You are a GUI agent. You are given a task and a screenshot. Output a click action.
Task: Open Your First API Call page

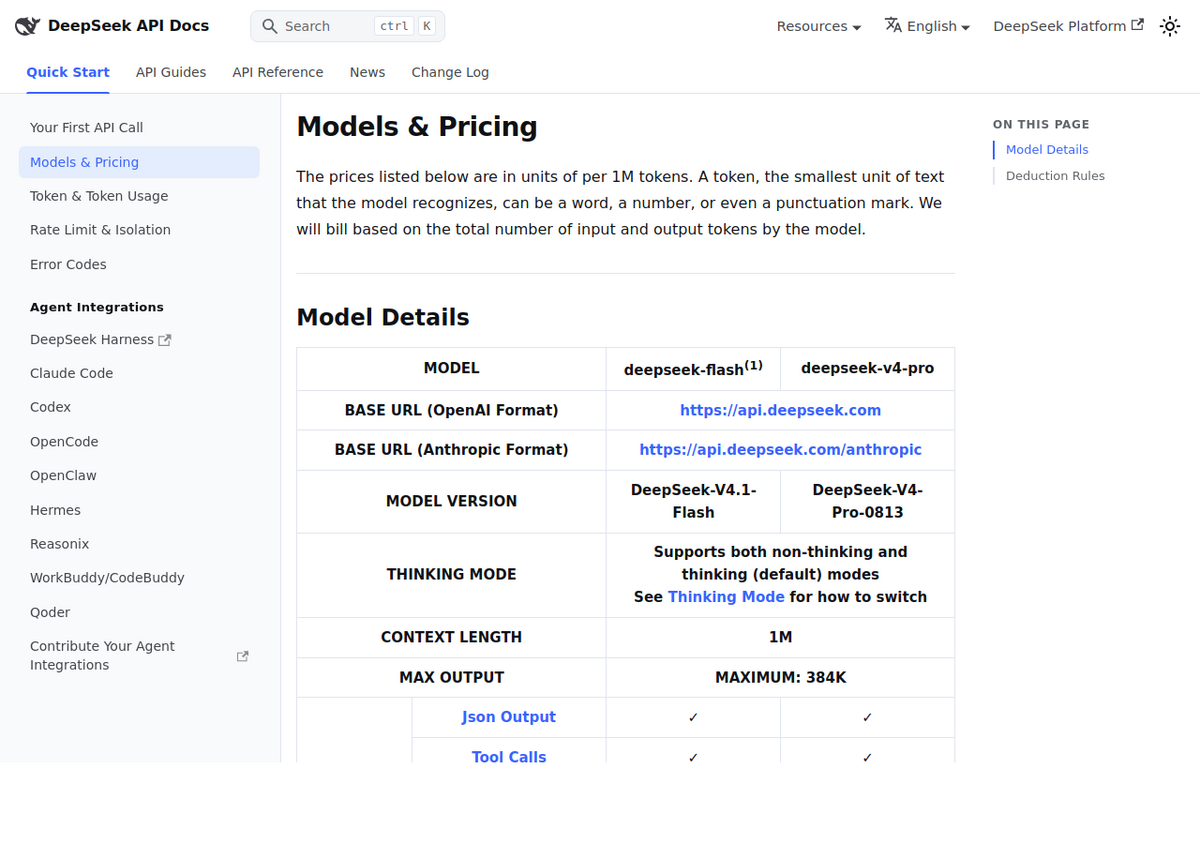[139, 128]
